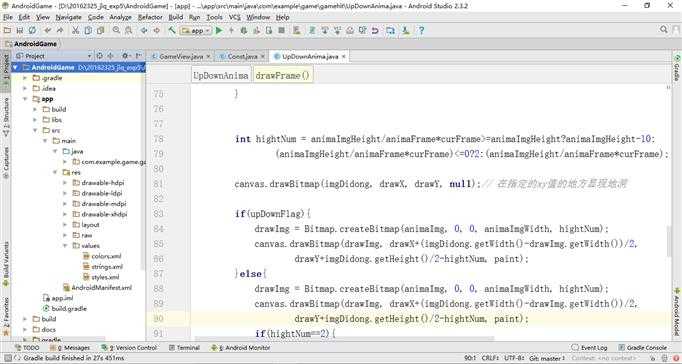Screen dimensions: 682x364
Task: Expand the drawable-hdpi folder arrow
Action: [65, 183]
